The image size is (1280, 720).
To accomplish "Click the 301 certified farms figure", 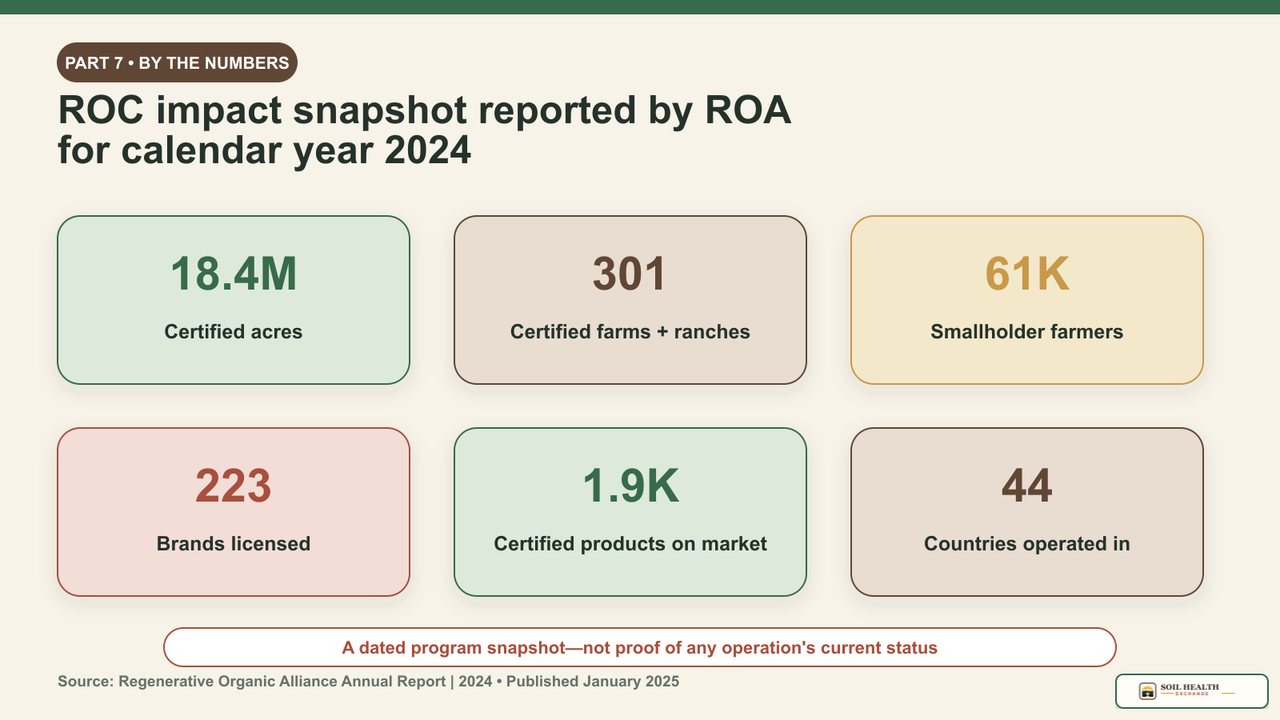I will [x=630, y=274].
